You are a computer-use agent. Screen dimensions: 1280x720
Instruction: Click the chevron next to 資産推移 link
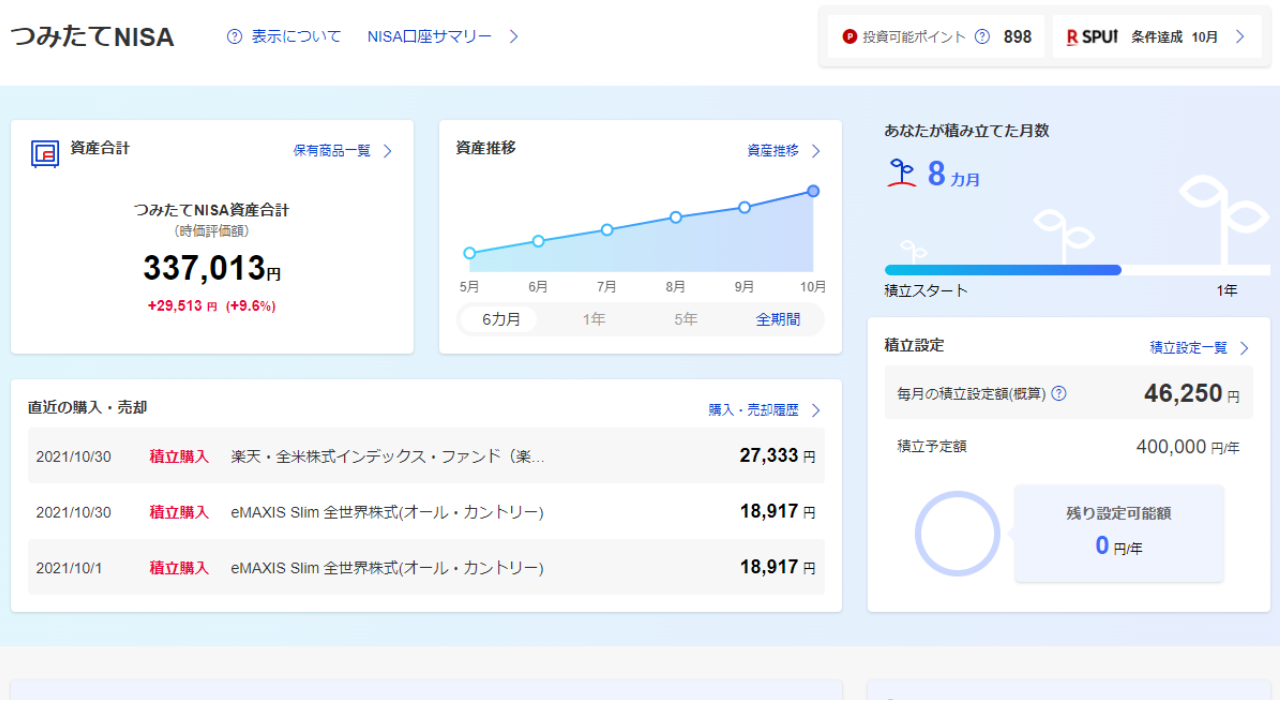tap(815, 151)
